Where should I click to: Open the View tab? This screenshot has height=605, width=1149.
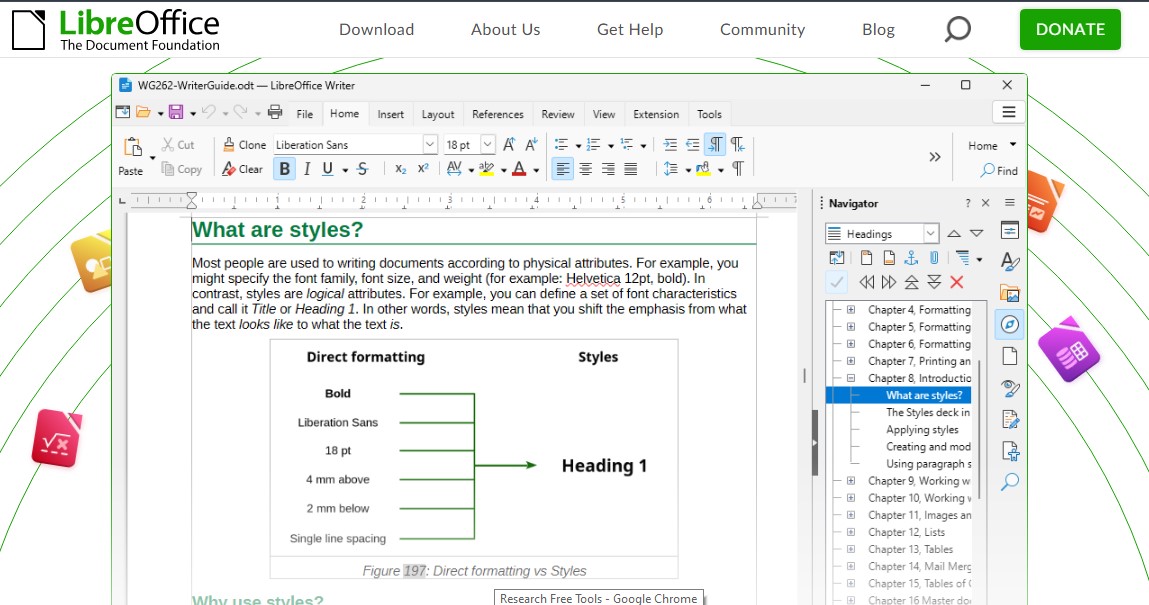(x=604, y=114)
